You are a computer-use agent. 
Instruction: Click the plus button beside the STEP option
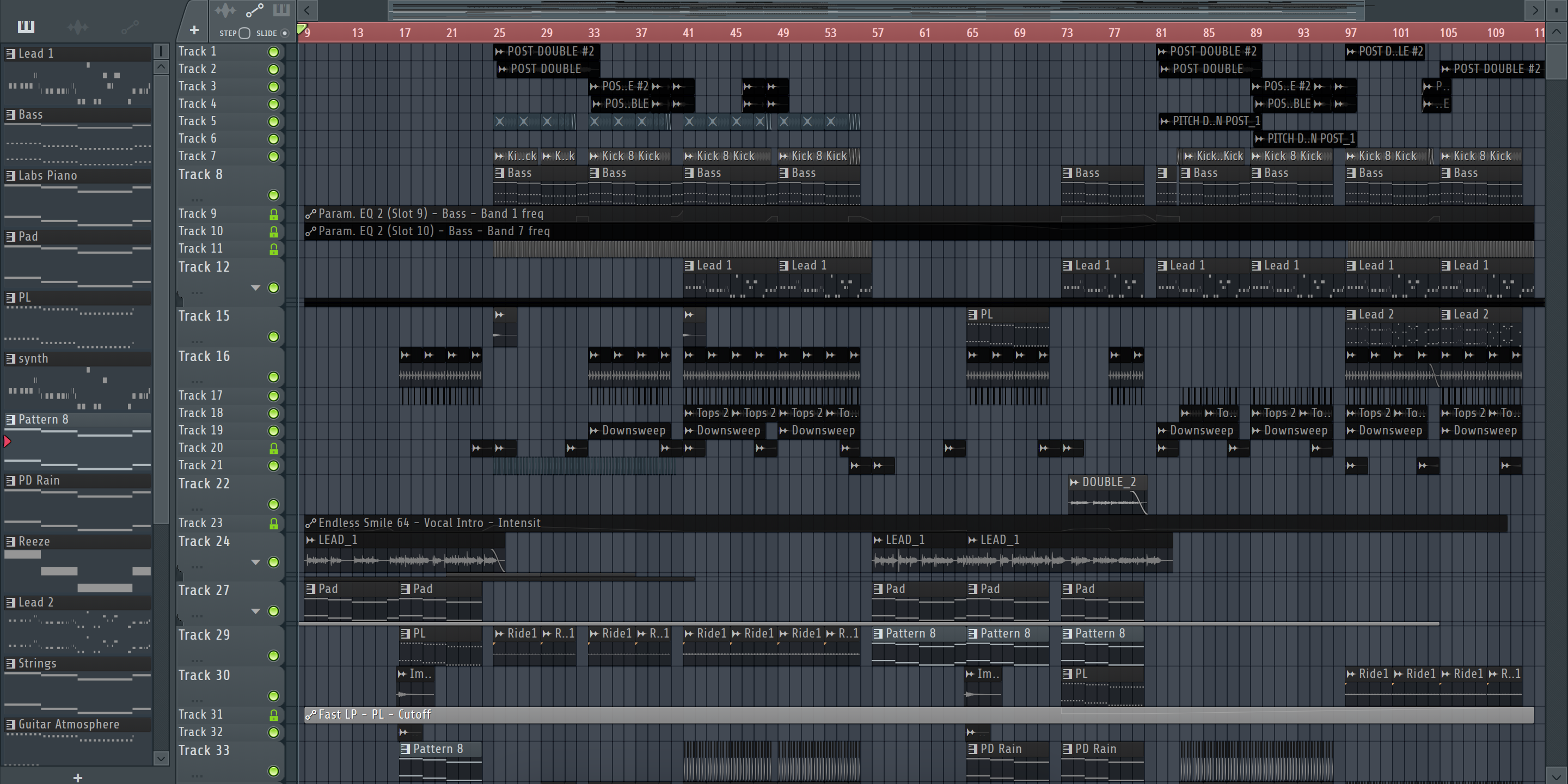(x=194, y=30)
